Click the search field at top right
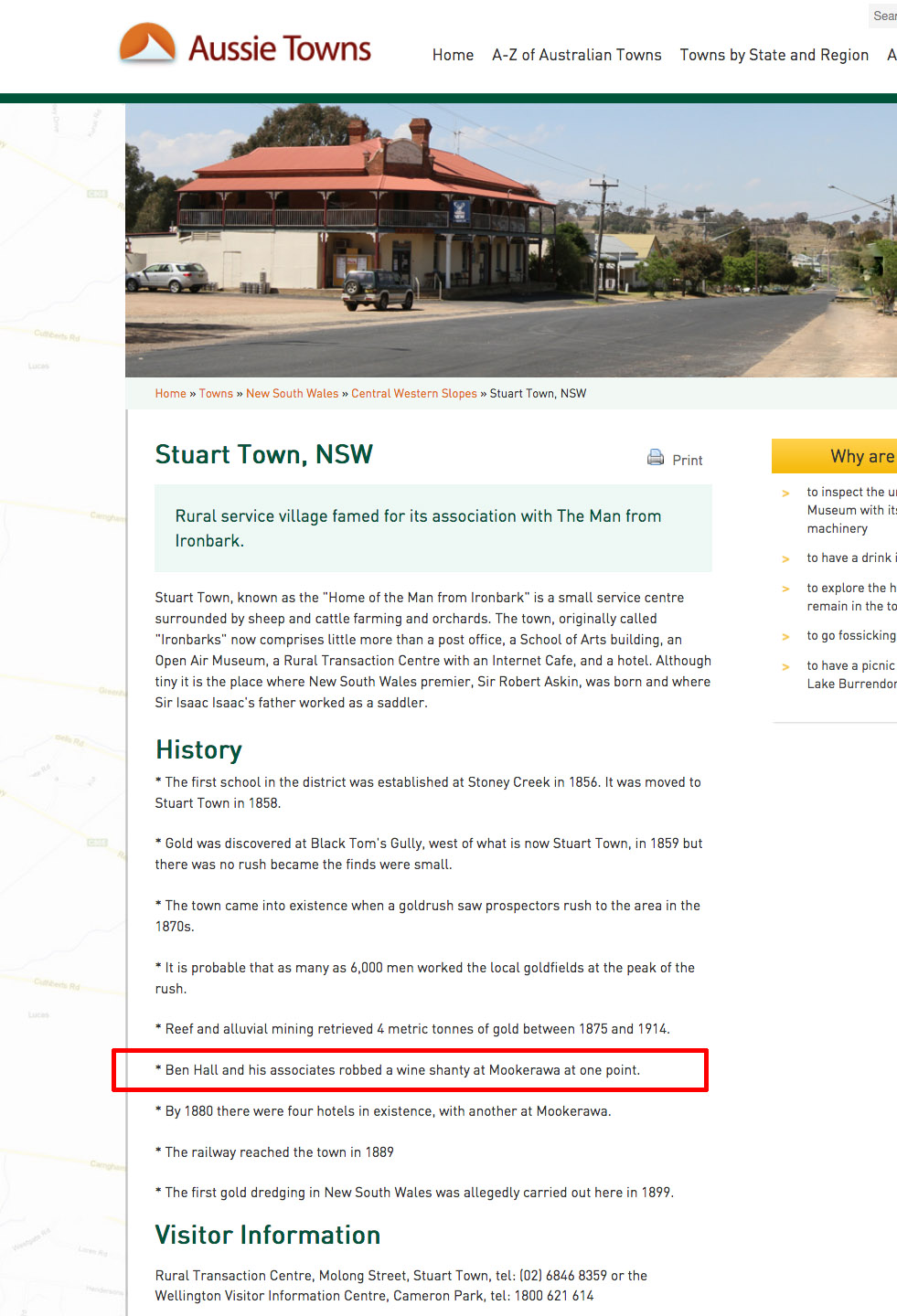Viewport: 897px width, 1316px height. [882, 16]
